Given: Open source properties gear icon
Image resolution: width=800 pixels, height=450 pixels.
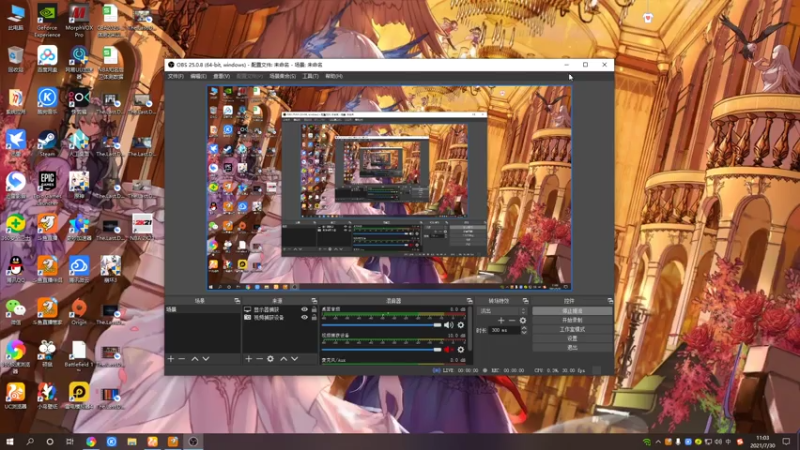Looking at the screenshot, I should [270, 359].
